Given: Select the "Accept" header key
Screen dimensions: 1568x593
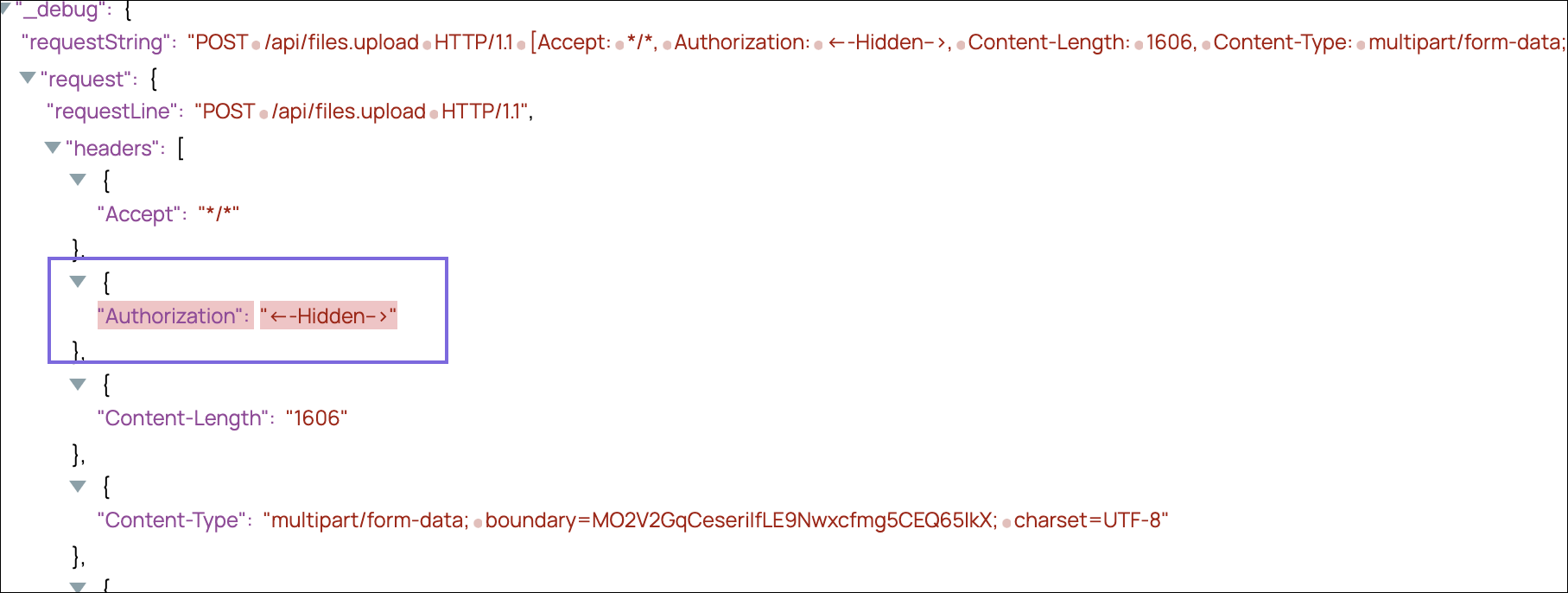Looking at the screenshot, I should pyautogui.click(x=140, y=214).
